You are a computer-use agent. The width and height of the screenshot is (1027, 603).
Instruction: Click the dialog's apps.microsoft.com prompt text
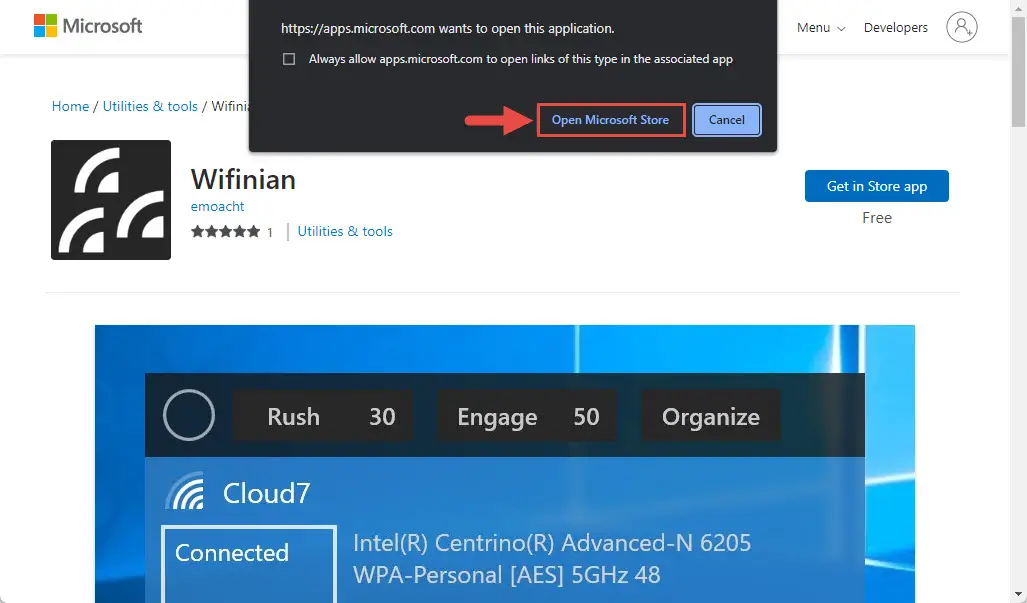tap(447, 28)
